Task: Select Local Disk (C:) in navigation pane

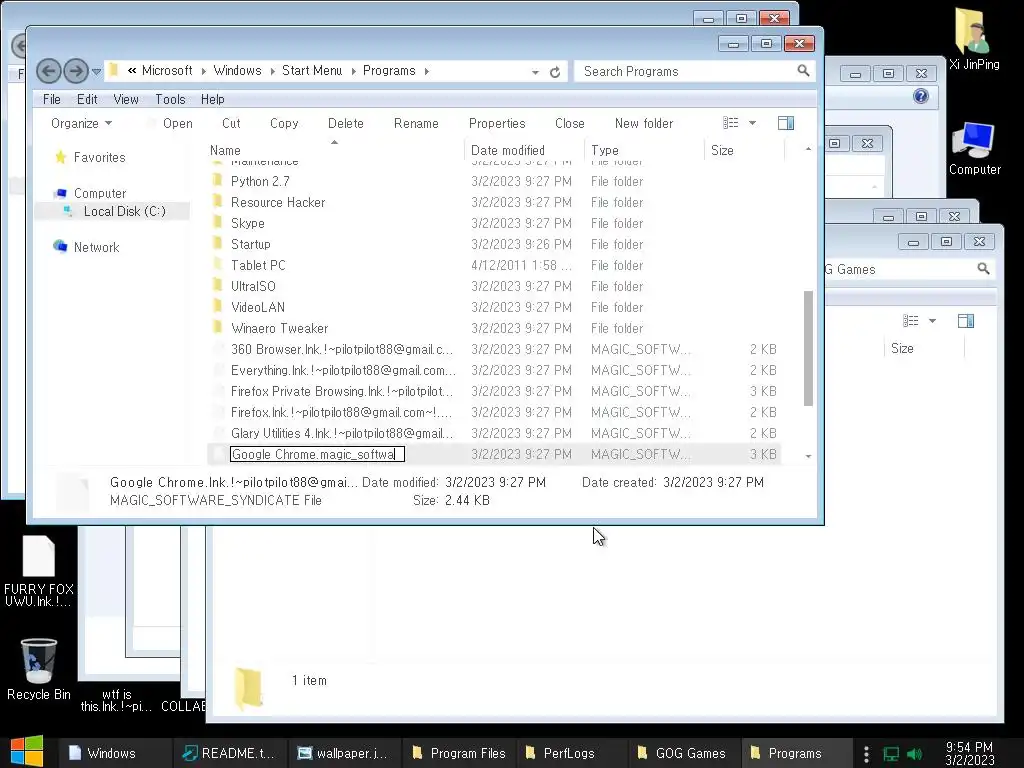Action: pos(124,211)
